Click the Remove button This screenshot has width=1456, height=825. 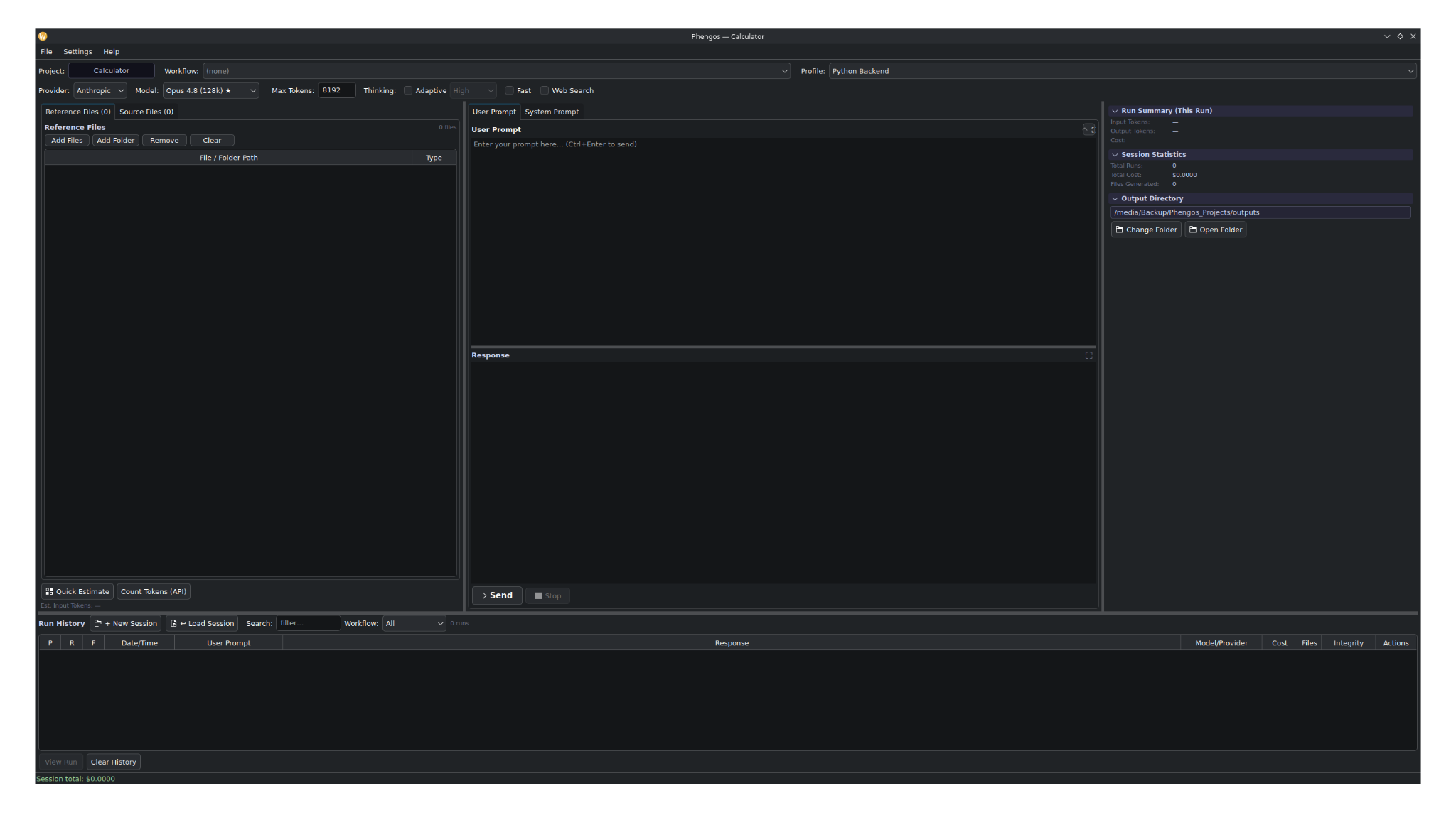pyautogui.click(x=164, y=140)
